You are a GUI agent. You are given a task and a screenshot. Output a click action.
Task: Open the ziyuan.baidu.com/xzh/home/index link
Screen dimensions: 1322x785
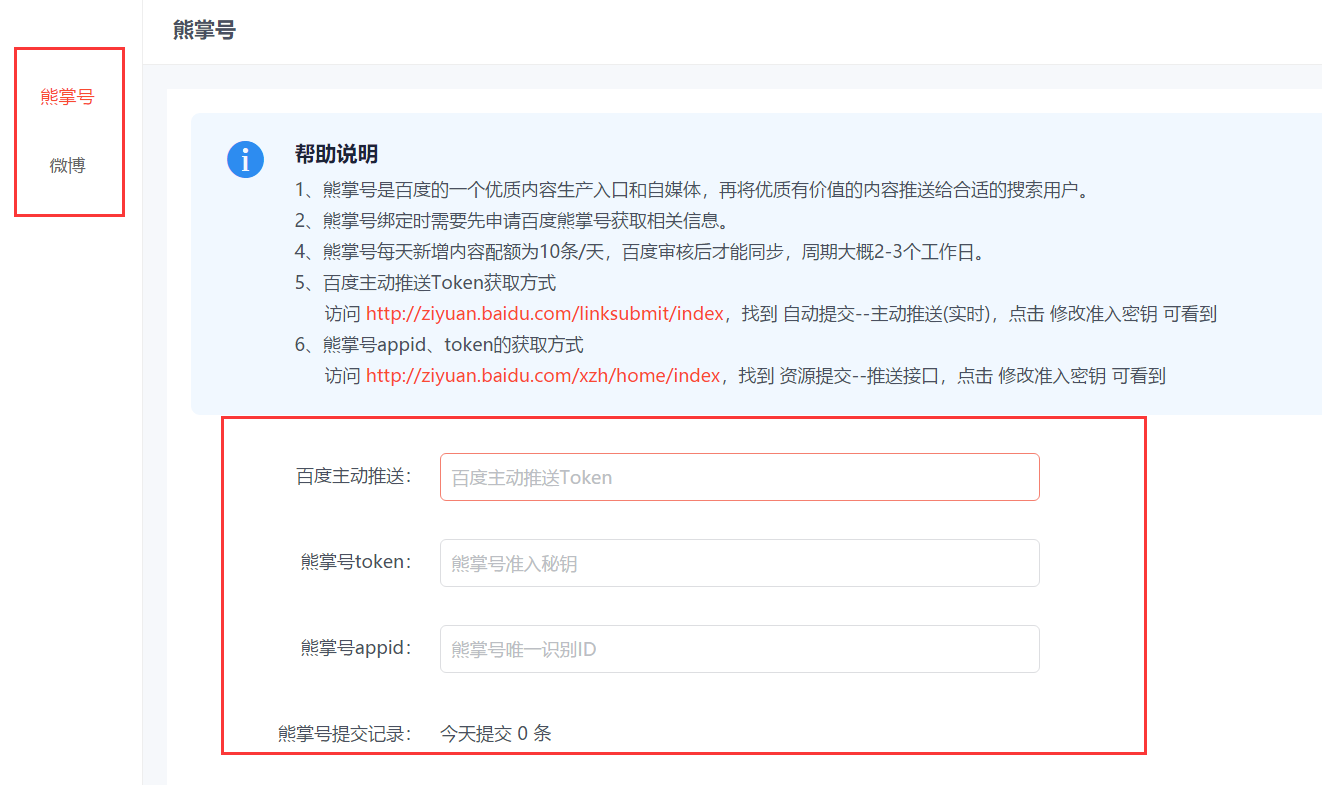[x=543, y=376]
